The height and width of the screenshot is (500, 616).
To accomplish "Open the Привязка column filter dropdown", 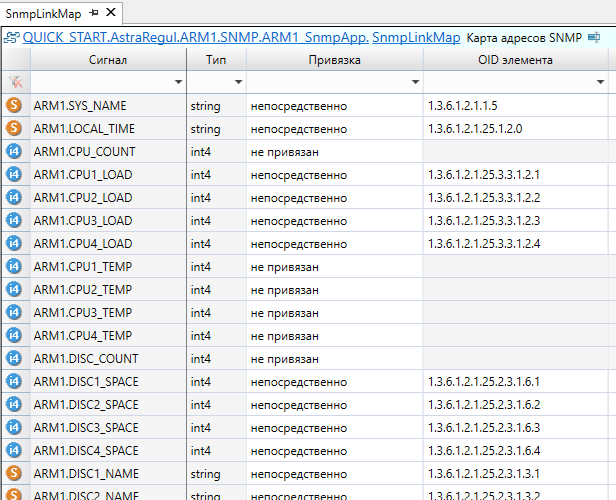I will click(x=415, y=82).
